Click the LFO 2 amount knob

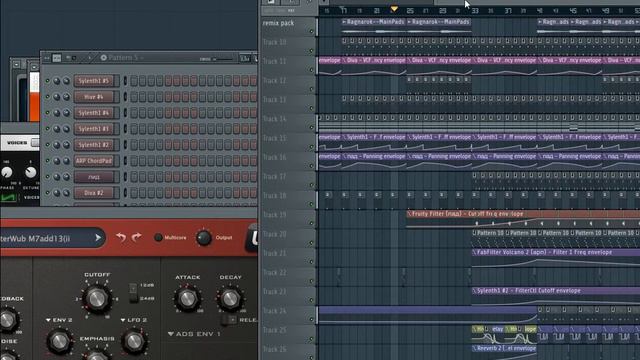(134, 340)
